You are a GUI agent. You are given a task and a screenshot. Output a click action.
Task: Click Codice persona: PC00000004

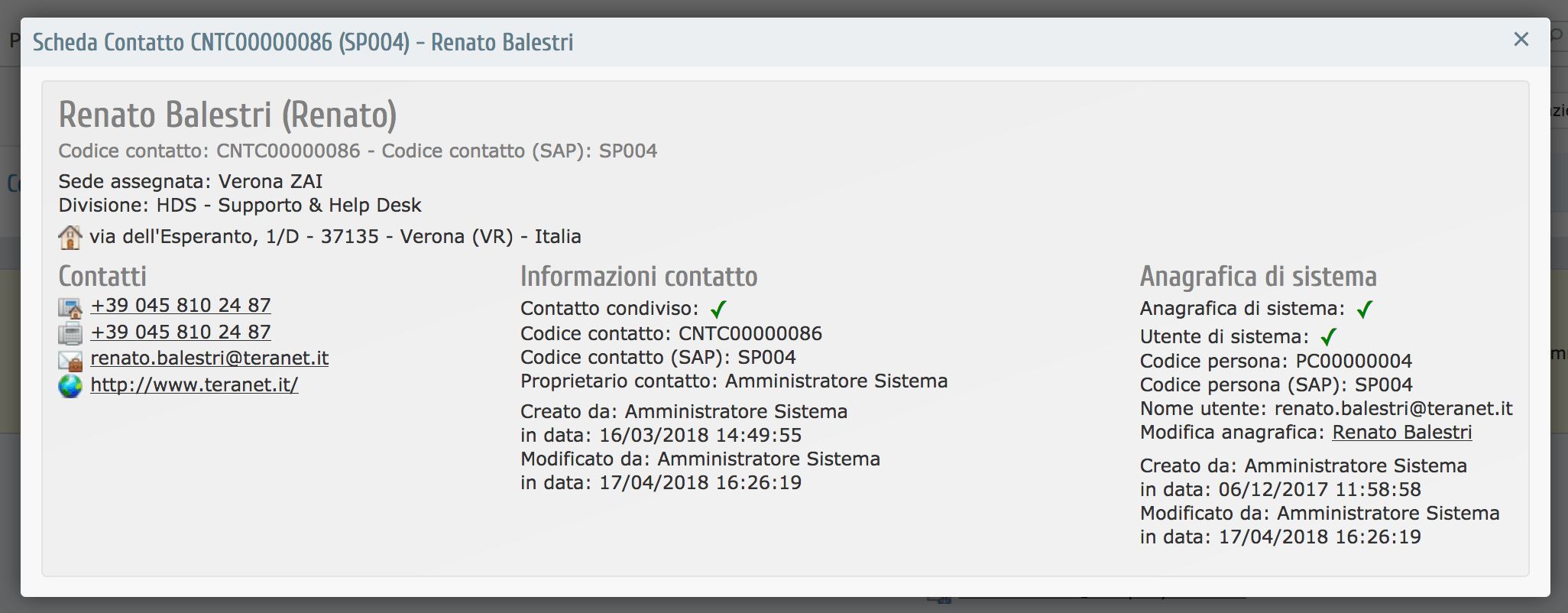click(1276, 361)
